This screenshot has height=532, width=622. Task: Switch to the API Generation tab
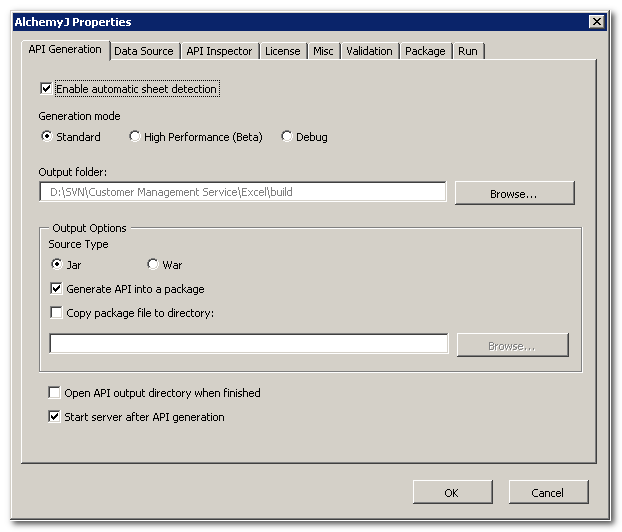pyautogui.click(x=65, y=50)
